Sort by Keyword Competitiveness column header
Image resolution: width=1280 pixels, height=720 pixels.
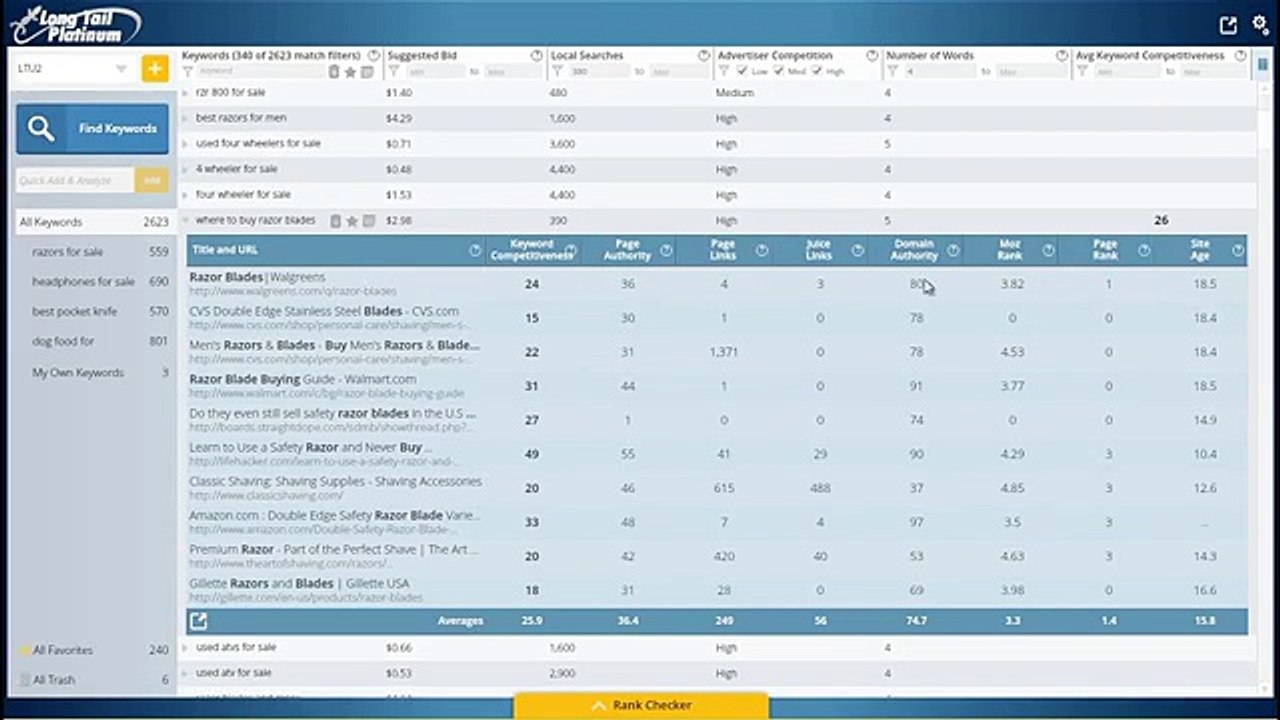coord(531,250)
